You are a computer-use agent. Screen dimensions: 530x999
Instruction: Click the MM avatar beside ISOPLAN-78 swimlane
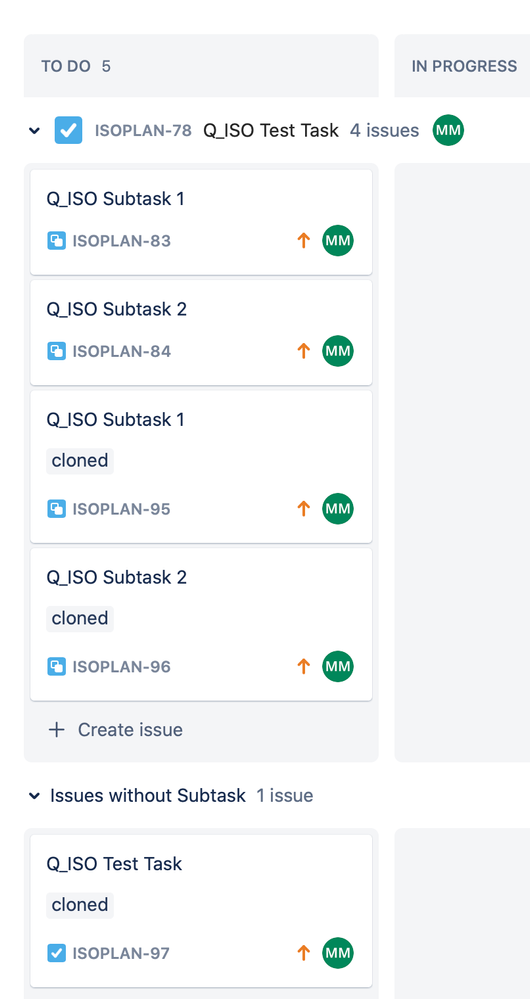tap(448, 131)
